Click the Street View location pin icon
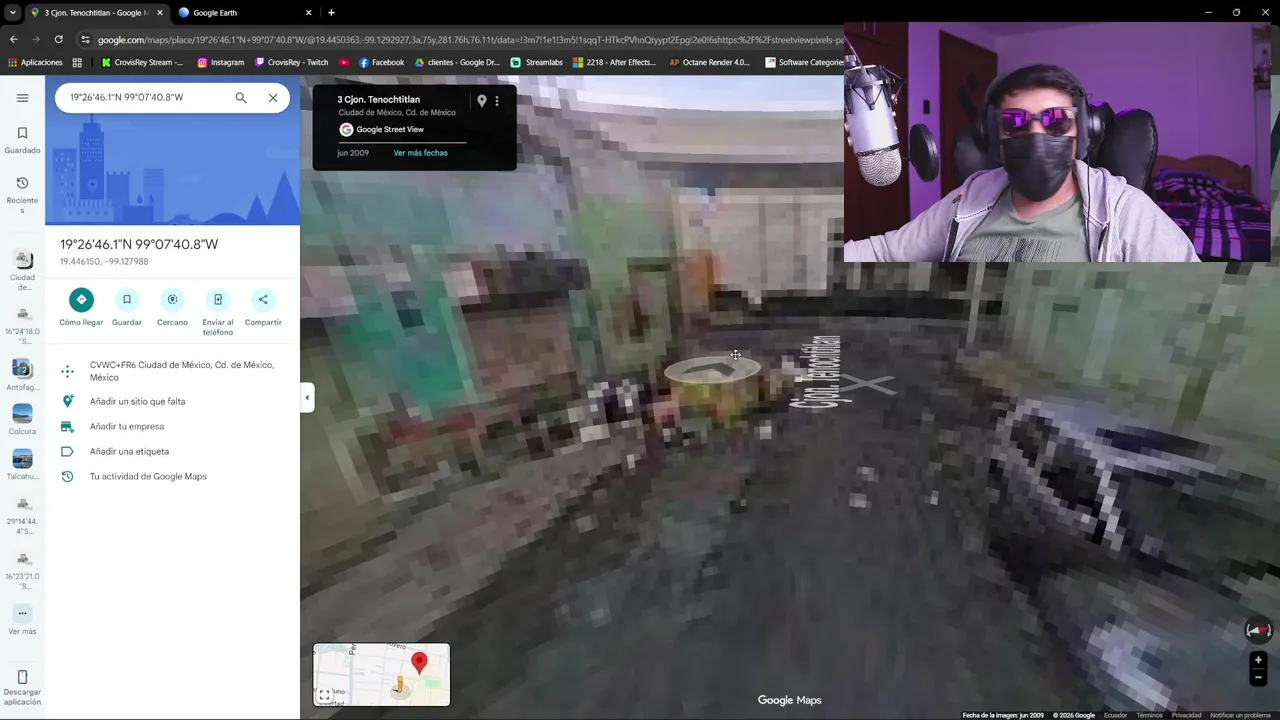Screen dimensions: 1280x720 [481, 101]
